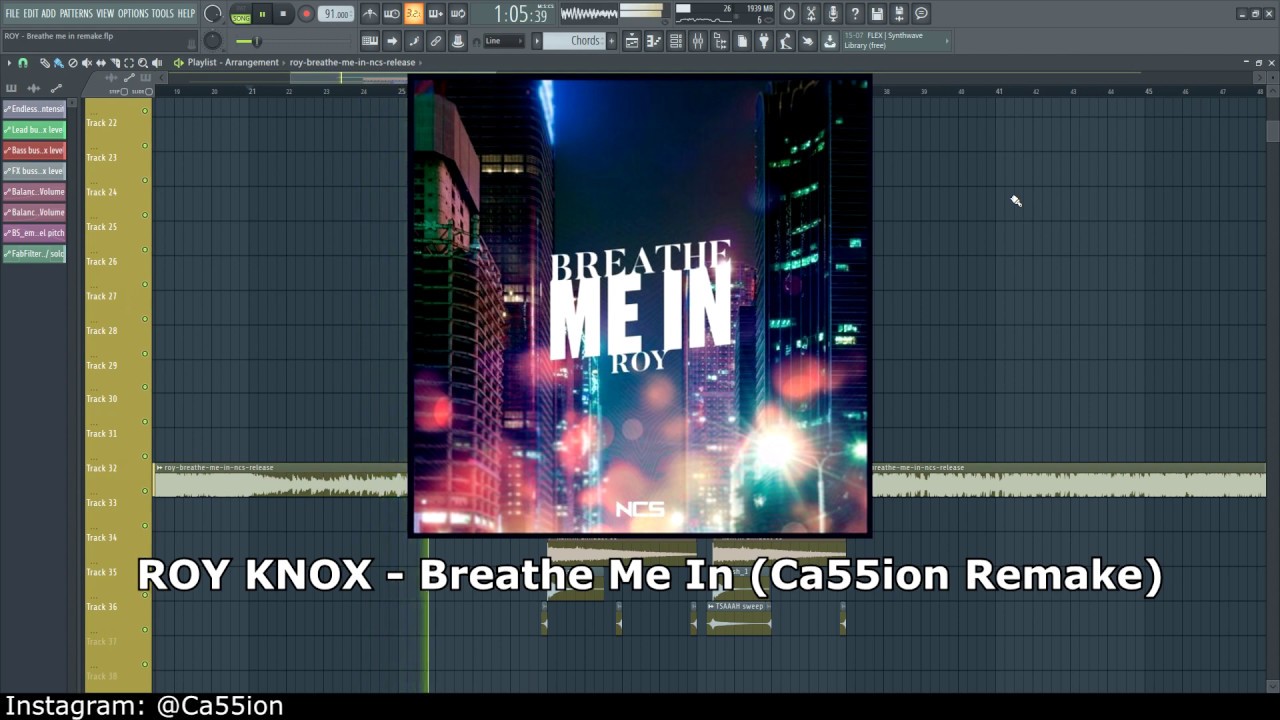Open the Channel rack icon
Image resolution: width=1280 pixels, height=720 pixels.
(x=676, y=41)
